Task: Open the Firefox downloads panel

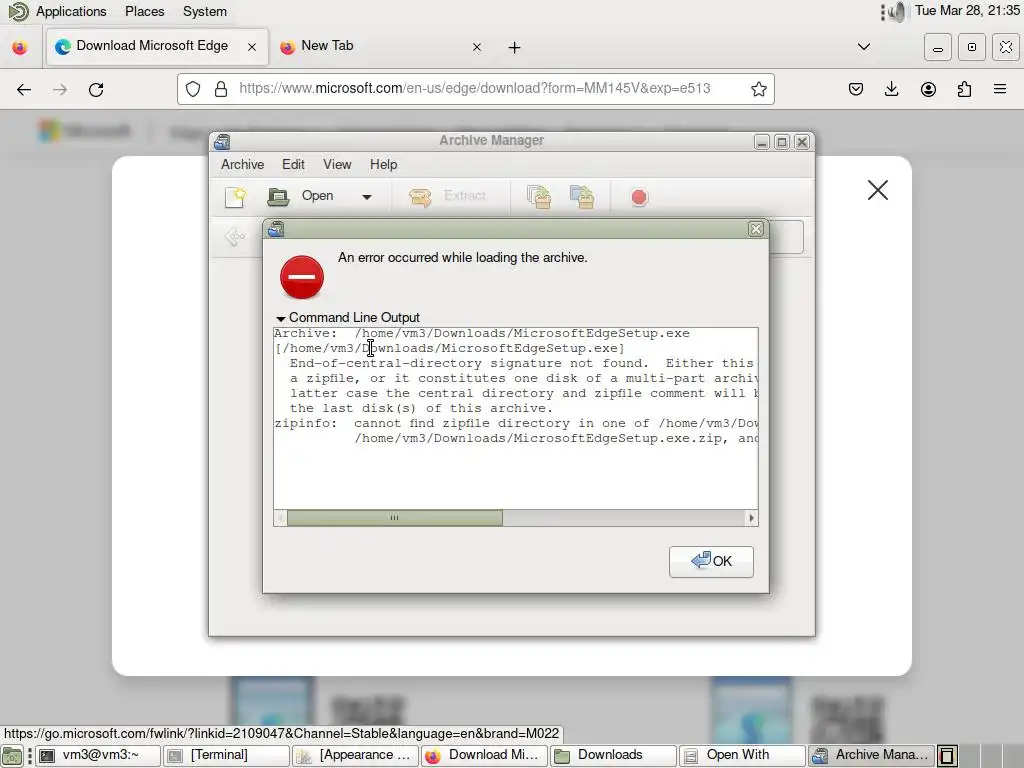Action: pos(891,89)
